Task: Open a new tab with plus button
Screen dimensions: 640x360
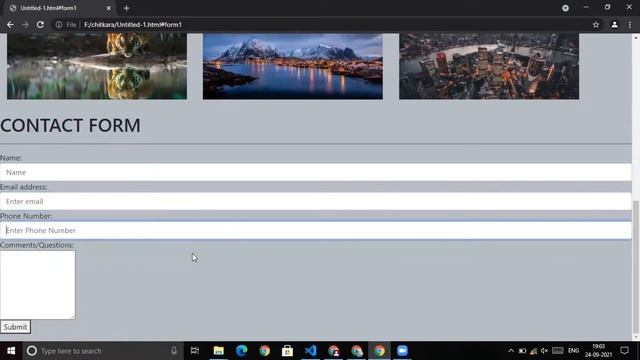Action: [x=127, y=8]
